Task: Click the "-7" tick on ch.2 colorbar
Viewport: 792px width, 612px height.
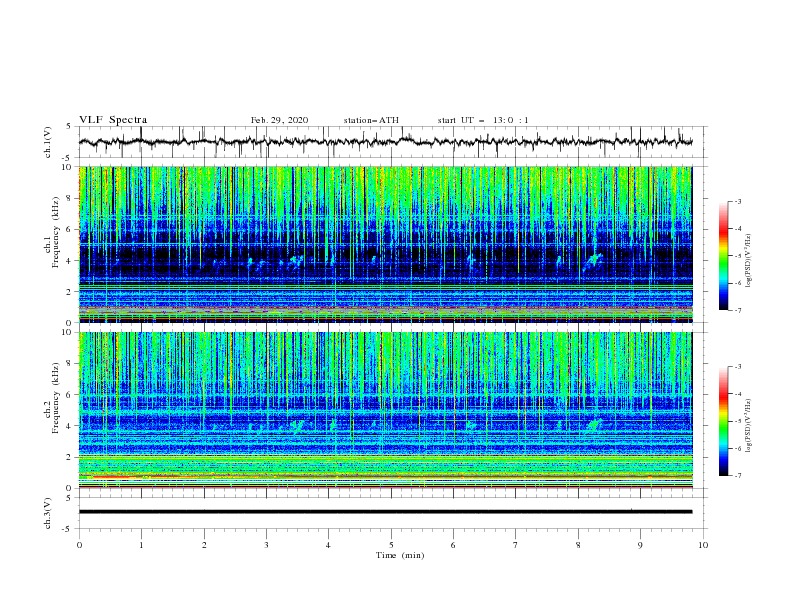Action: pos(738,476)
